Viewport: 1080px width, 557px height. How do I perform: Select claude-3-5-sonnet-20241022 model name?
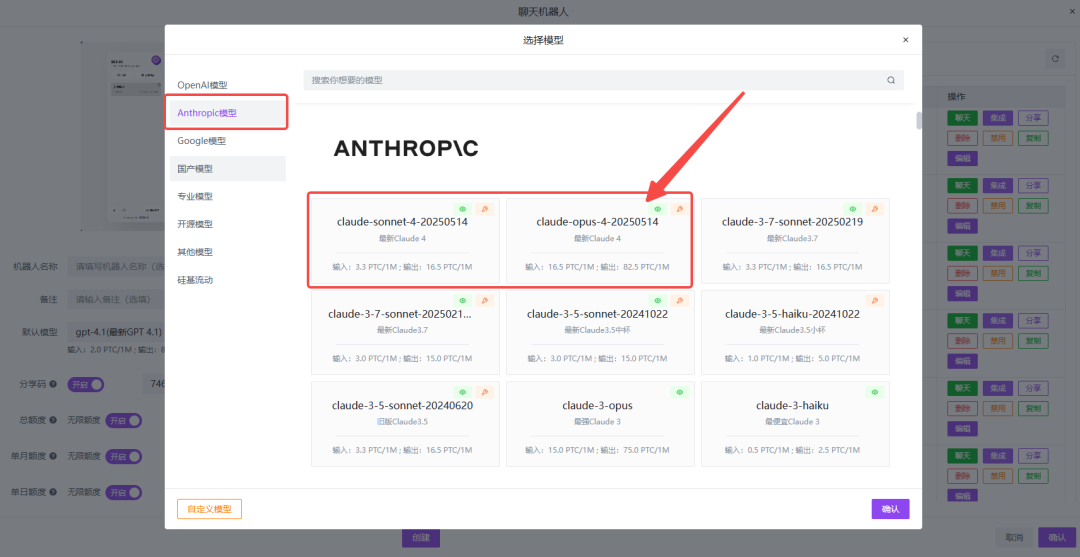pos(597,314)
